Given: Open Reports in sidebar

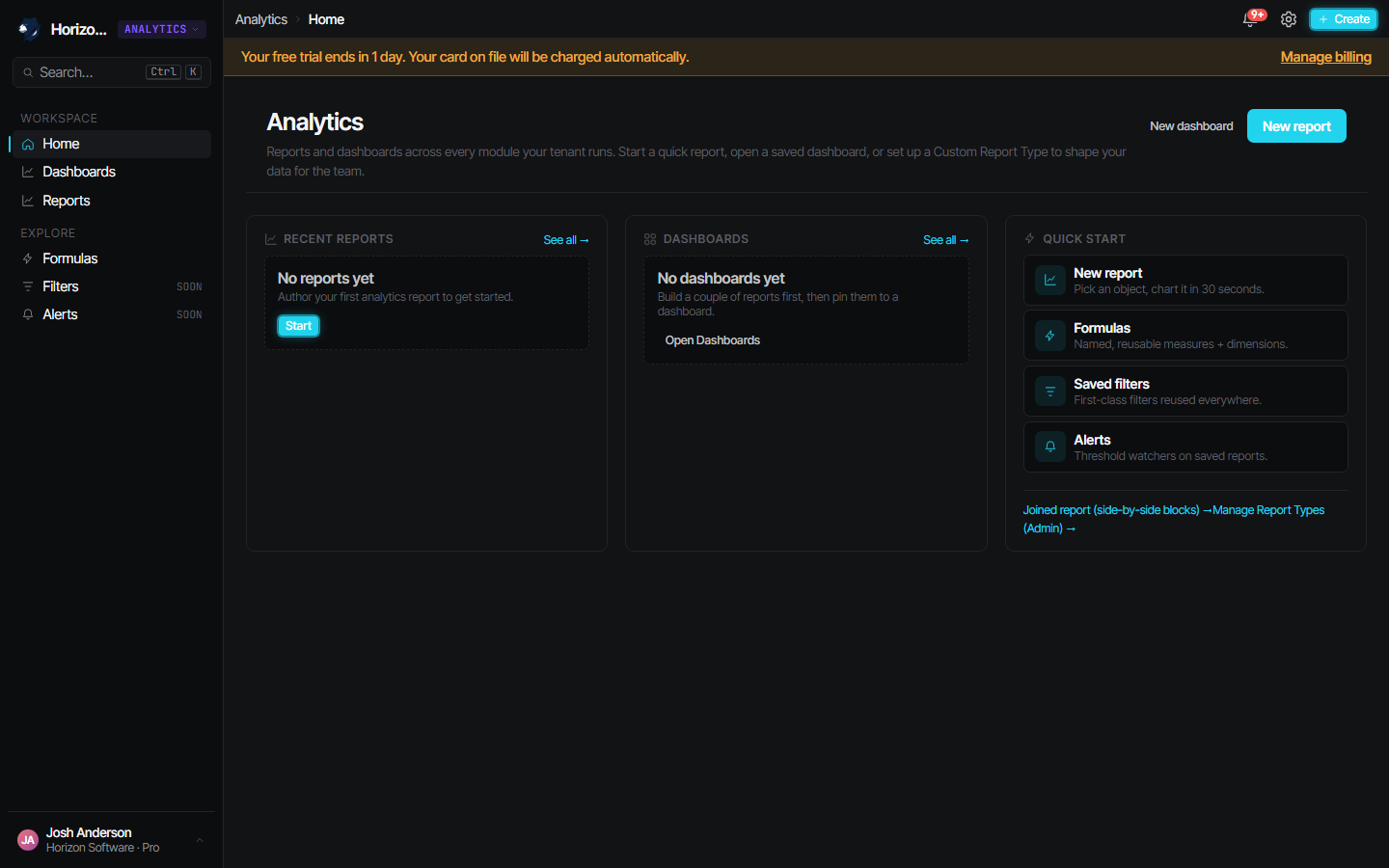Looking at the screenshot, I should (x=110, y=201).
